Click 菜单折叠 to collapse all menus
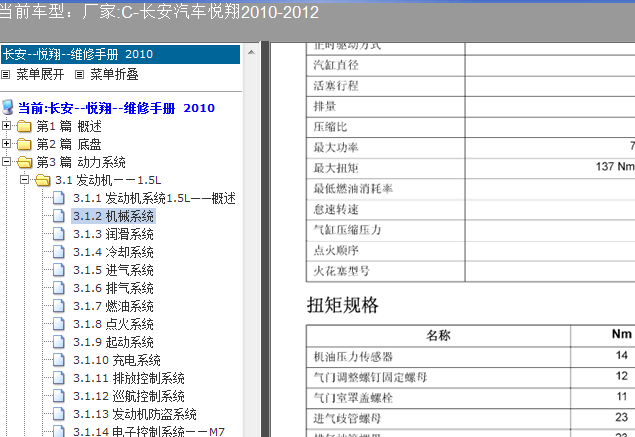The height and width of the screenshot is (437, 635). pos(114,75)
